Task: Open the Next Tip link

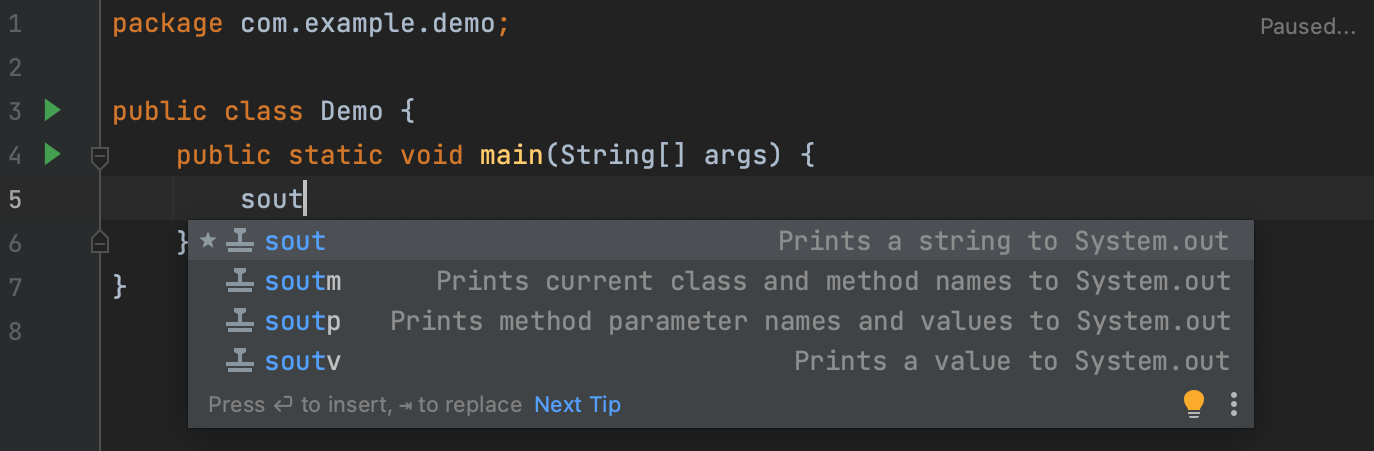Action: 577,404
